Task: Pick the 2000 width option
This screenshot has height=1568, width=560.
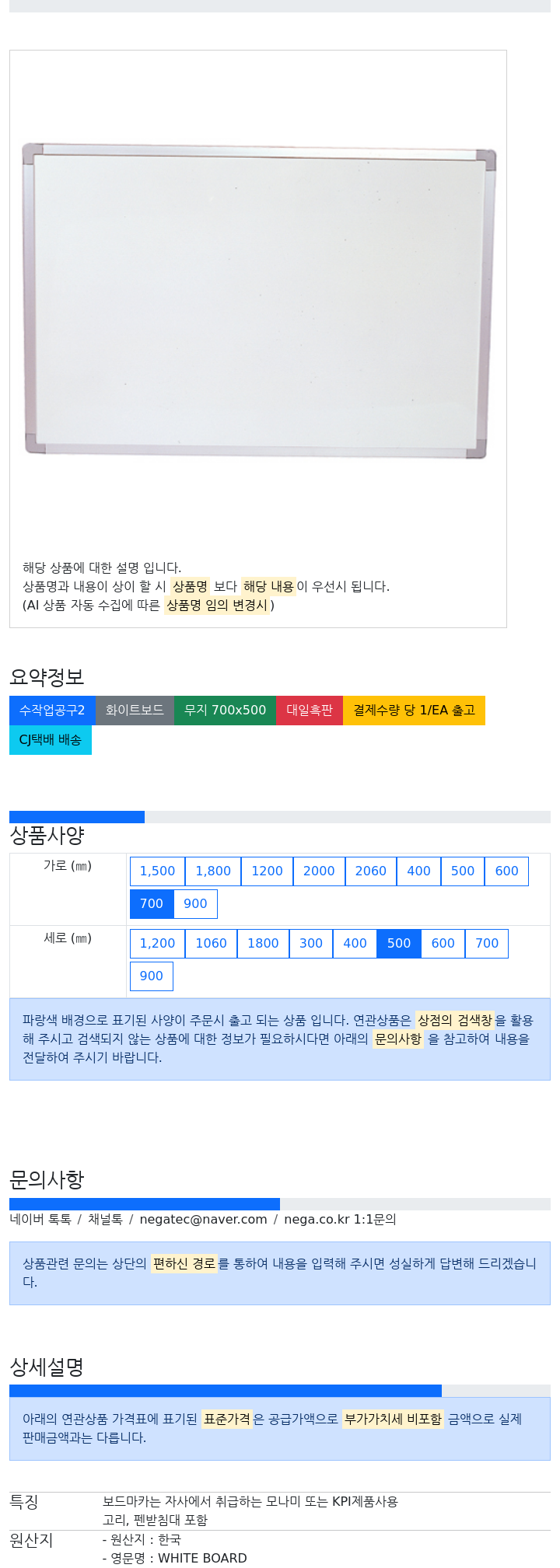Action: click(319, 871)
